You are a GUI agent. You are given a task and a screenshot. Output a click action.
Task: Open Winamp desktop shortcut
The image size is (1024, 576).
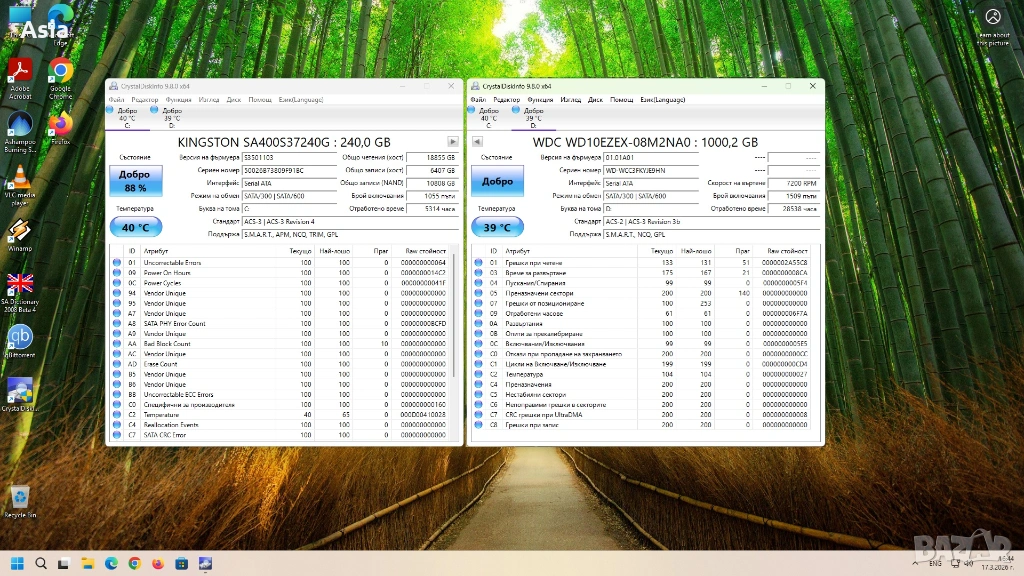click(19, 235)
